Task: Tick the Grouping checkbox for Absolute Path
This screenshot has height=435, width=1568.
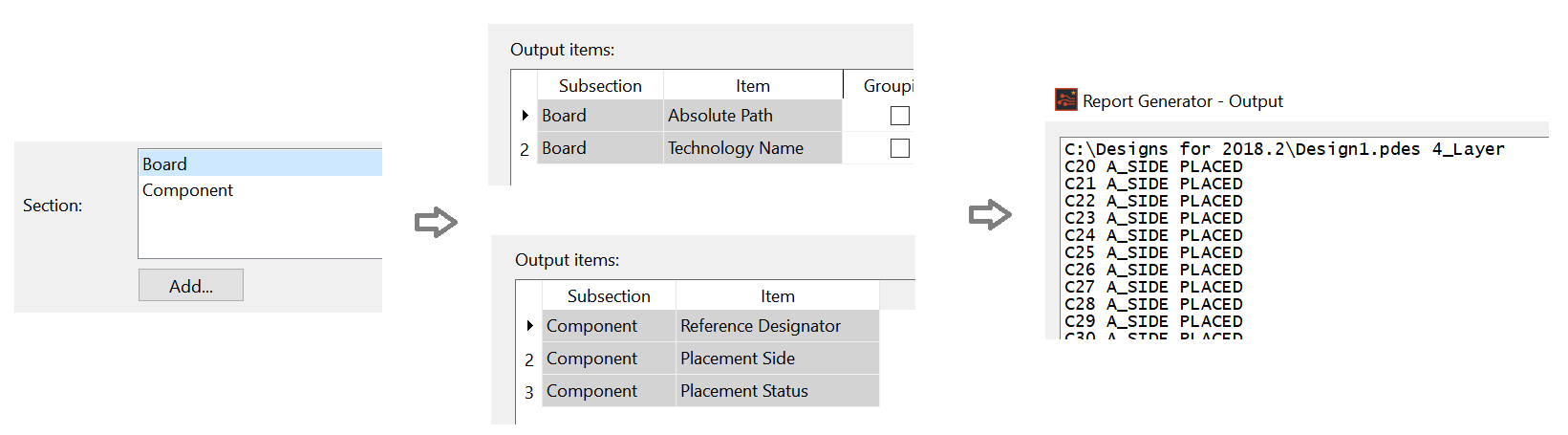Action: (899, 116)
